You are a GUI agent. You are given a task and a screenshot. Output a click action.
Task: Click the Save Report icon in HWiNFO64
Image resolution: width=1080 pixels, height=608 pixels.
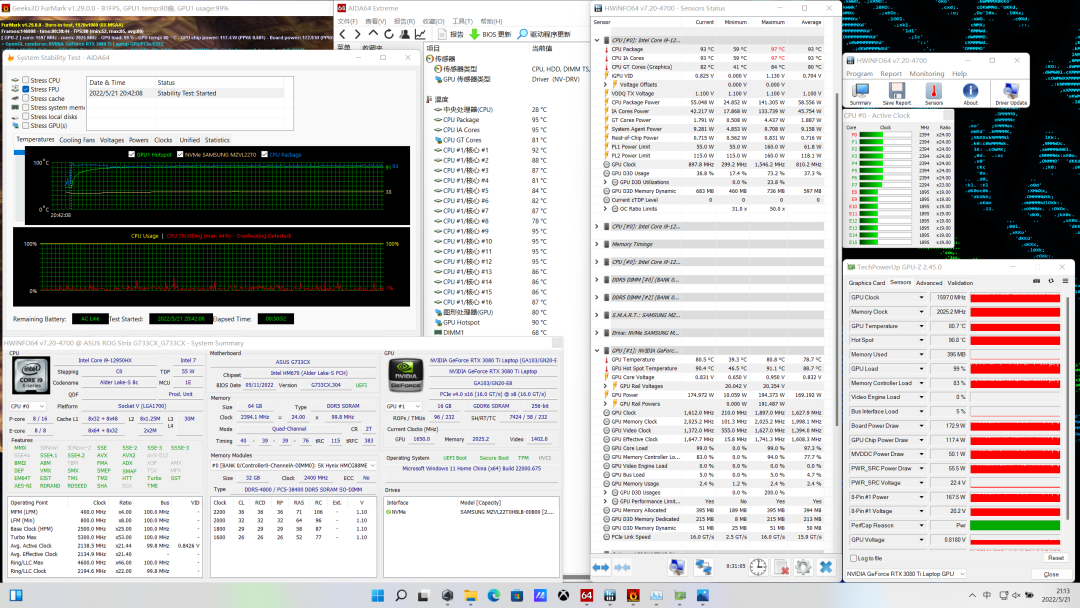(x=896, y=92)
